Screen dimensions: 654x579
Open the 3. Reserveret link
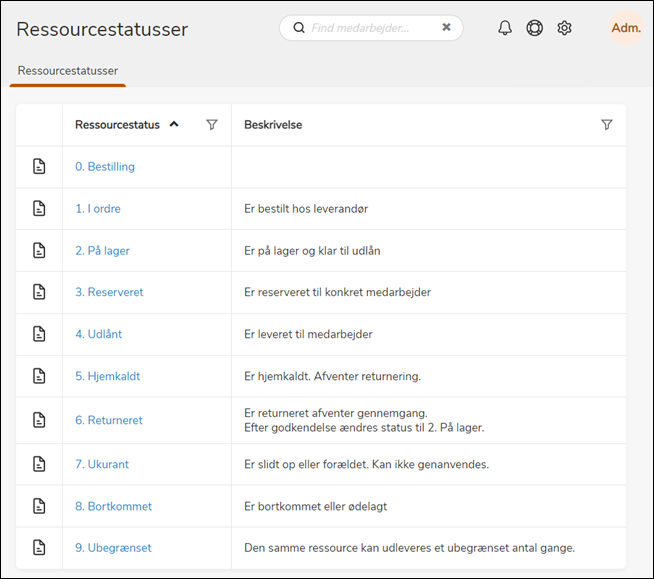[109, 292]
